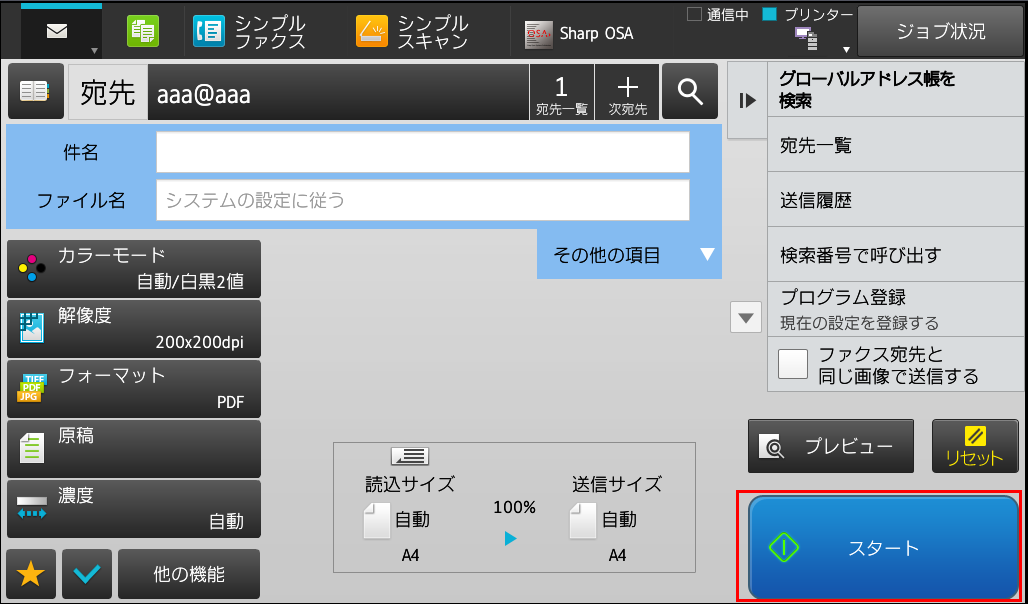Open フォーマット PDF setting
1028x604 pixels.
pyautogui.click(x=134, y=389)
